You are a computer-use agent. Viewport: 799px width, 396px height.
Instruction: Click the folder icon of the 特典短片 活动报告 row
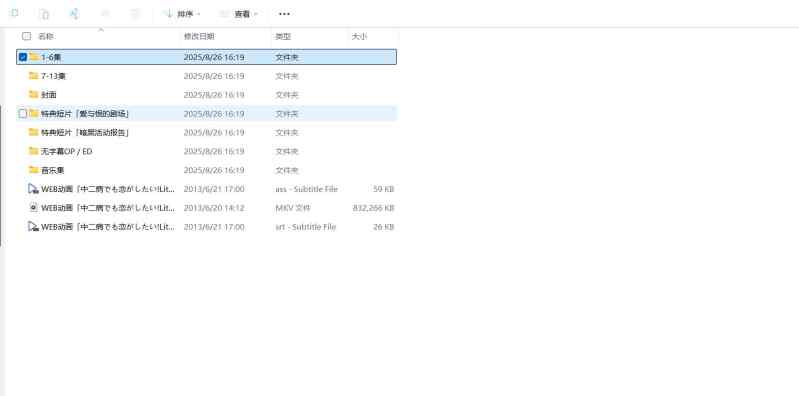(x=34, y=132)
